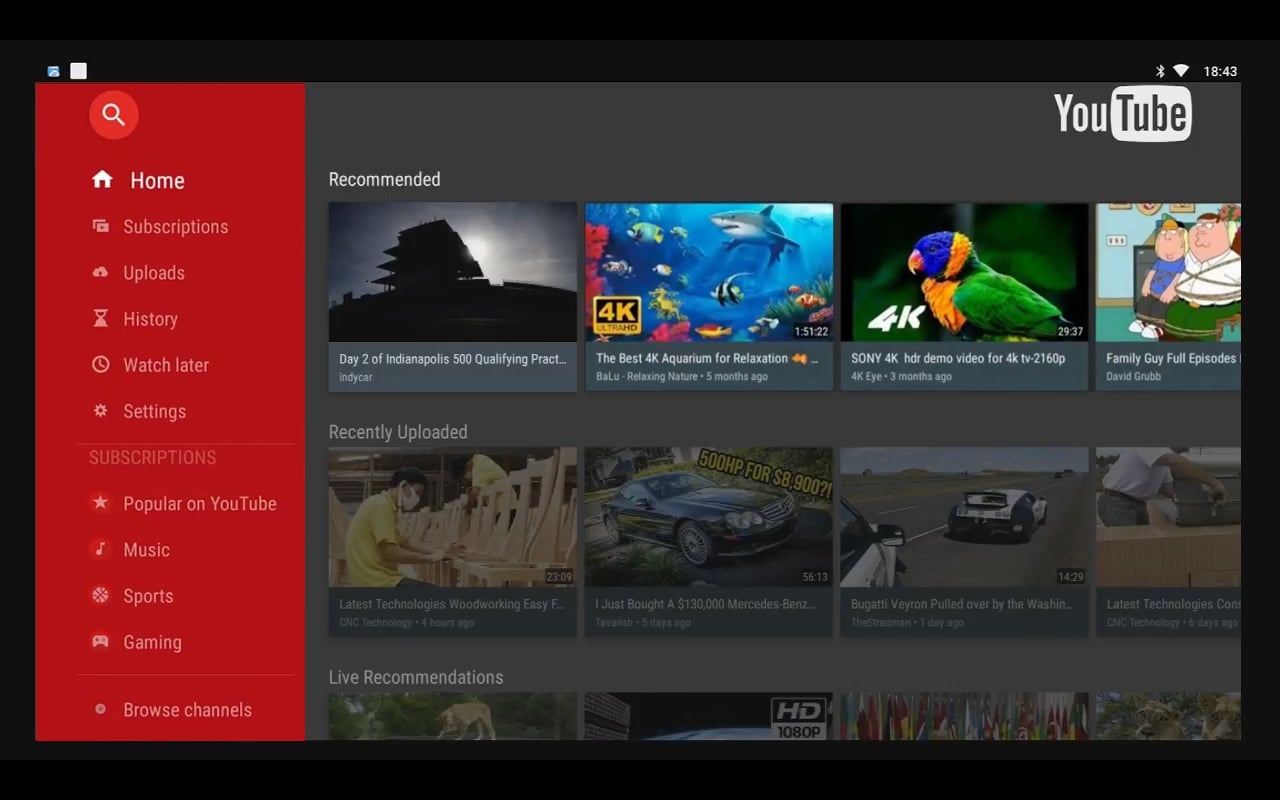Click 'David Grubb' channel text

(1133, 377)
